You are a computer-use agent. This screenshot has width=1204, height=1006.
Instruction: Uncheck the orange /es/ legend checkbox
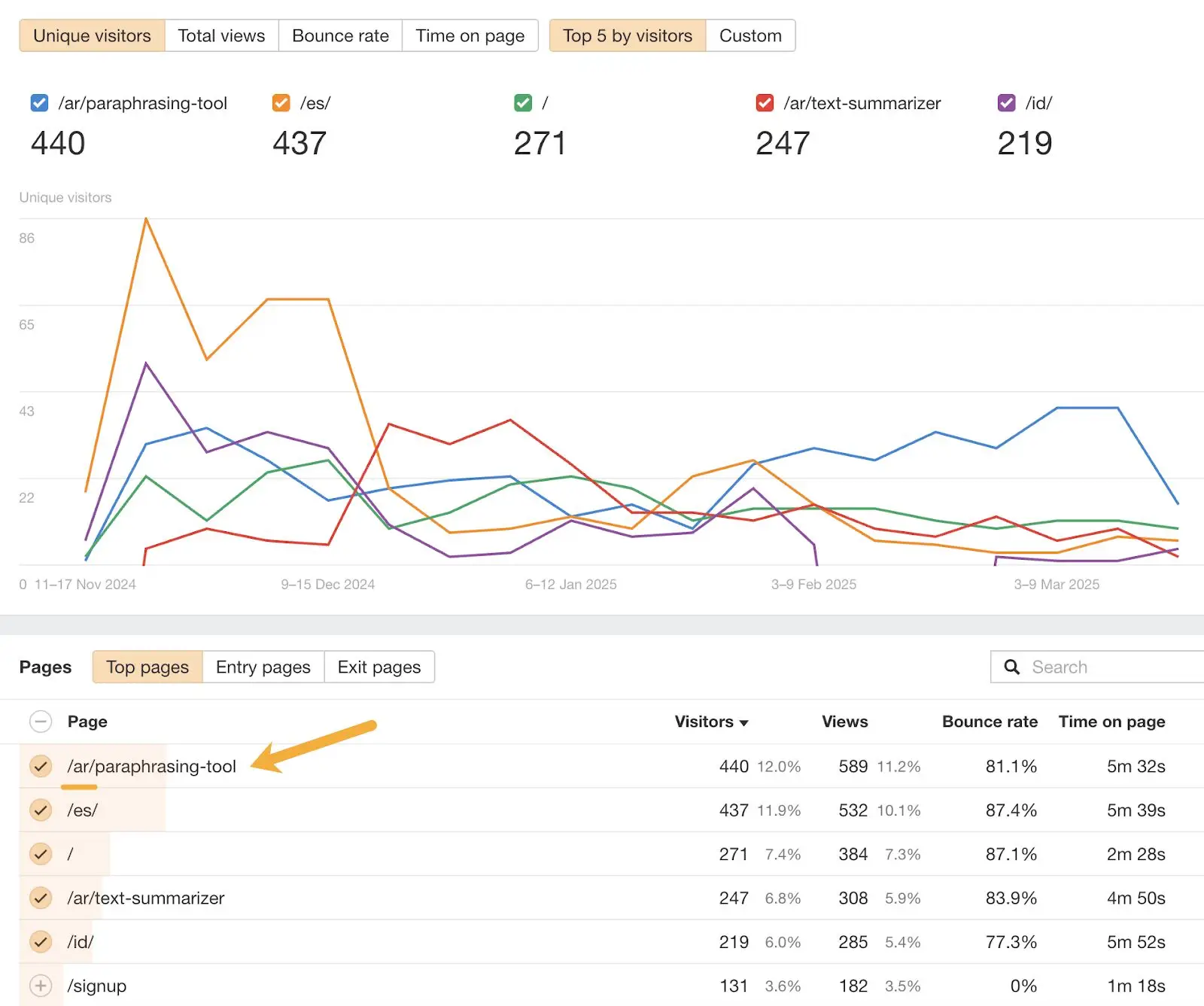(281, 102)
